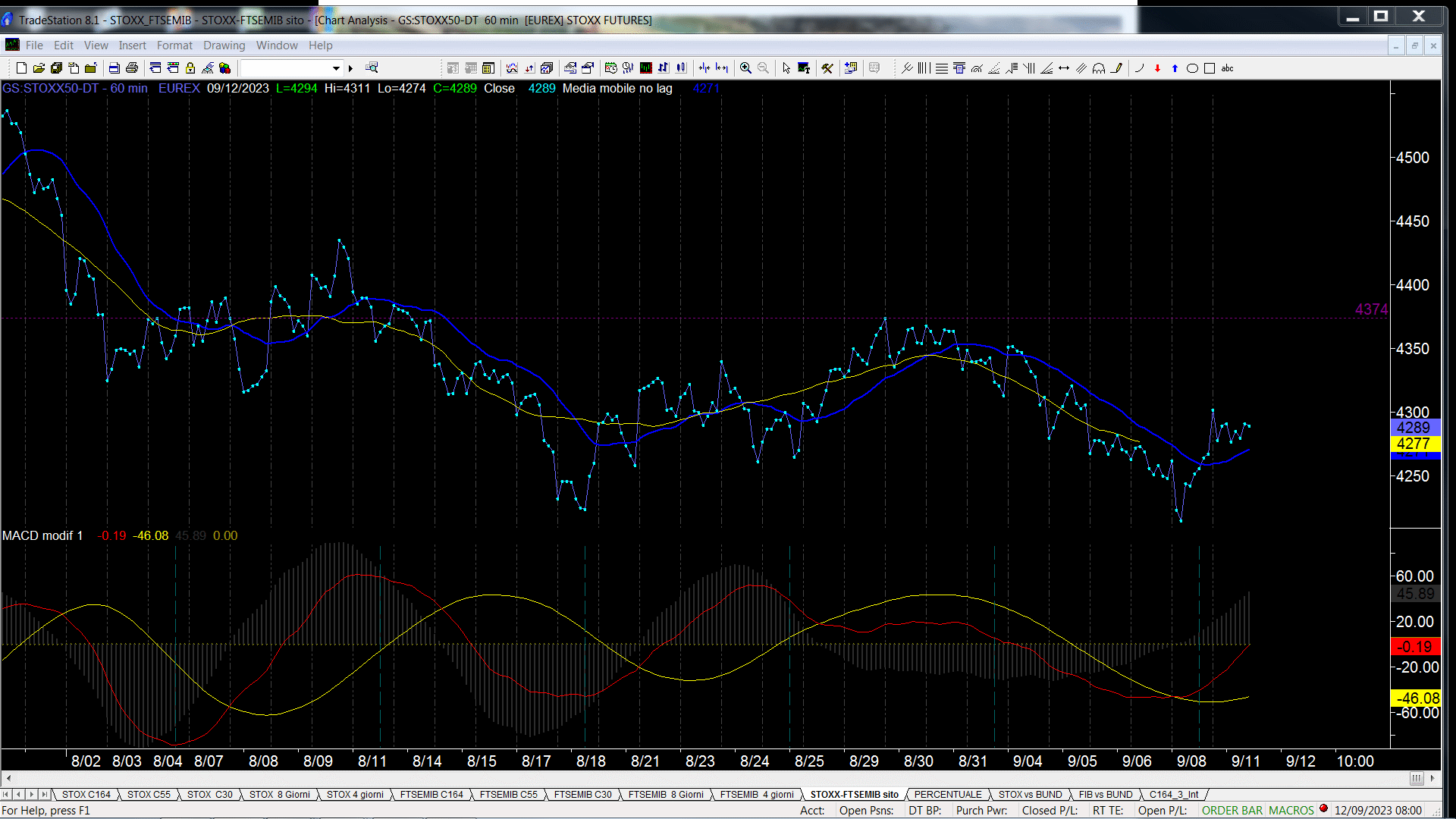Switch to the PERCENTUALE tab

point(948,795)
